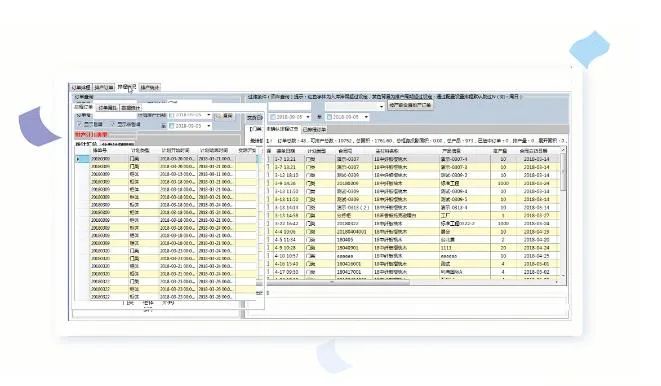The height and width of the screenshot is (386, 661).
Task: Open the second tab above the right order table
Action: 314,129
